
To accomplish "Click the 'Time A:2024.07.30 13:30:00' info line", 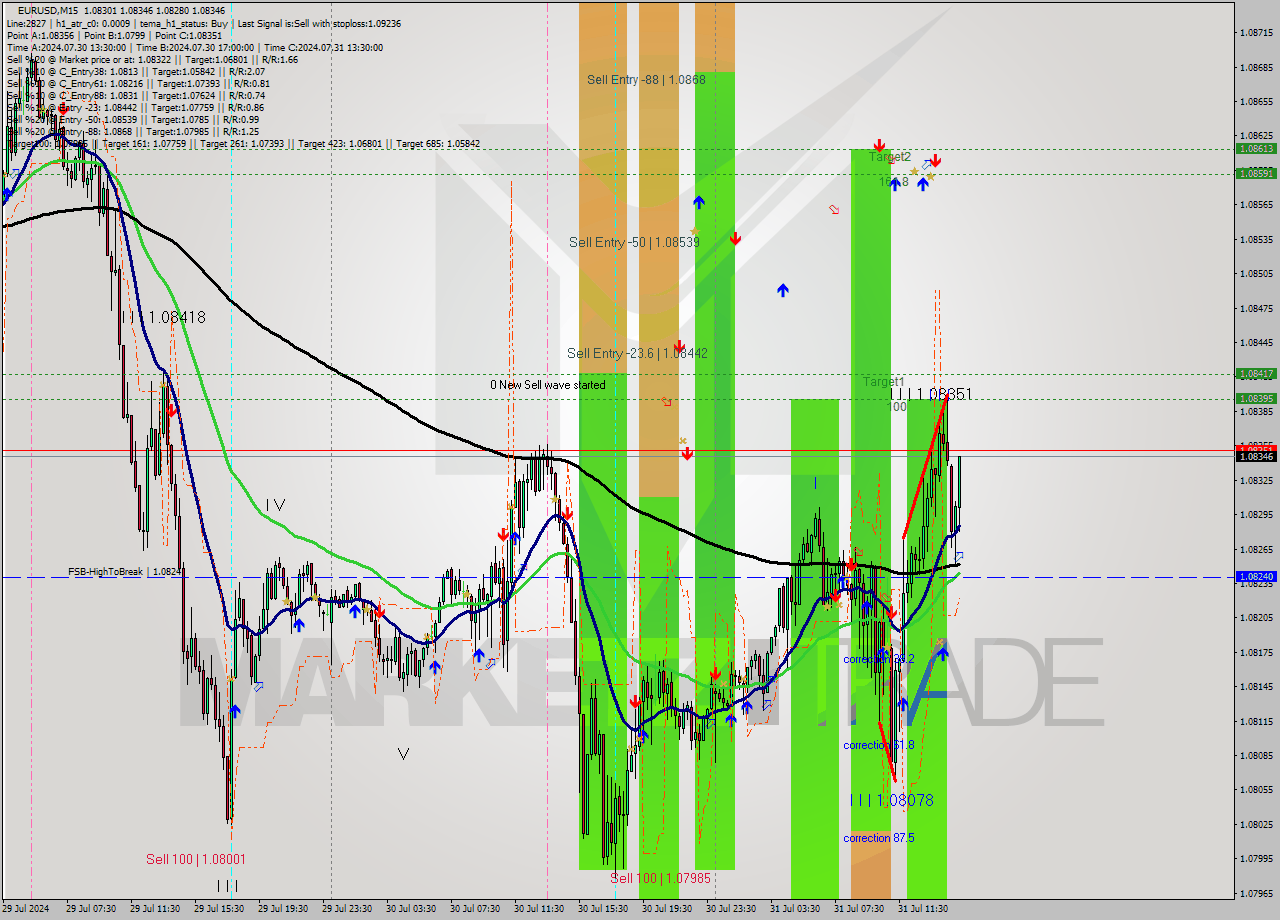I will click(66, 47).
